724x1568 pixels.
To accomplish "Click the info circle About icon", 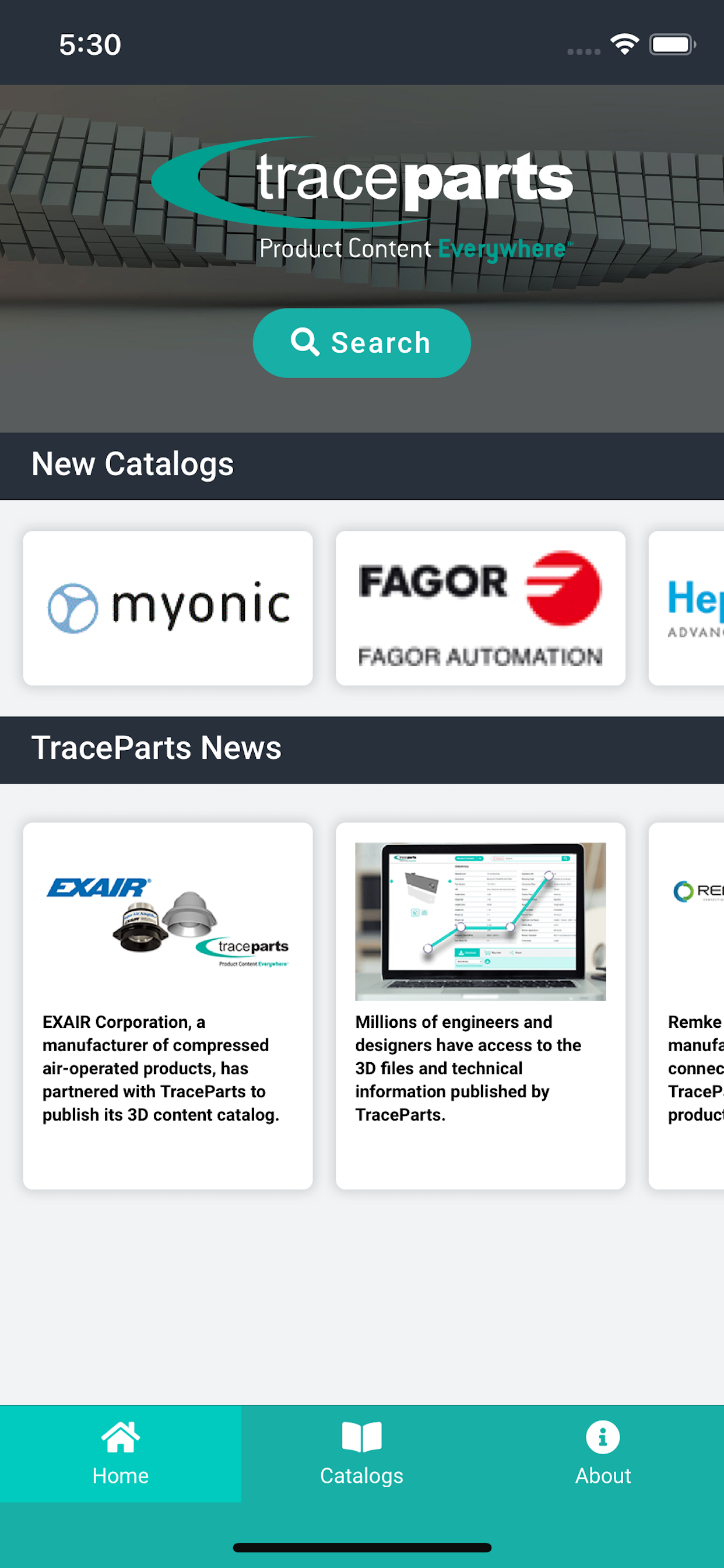I will coord(603,1437).
